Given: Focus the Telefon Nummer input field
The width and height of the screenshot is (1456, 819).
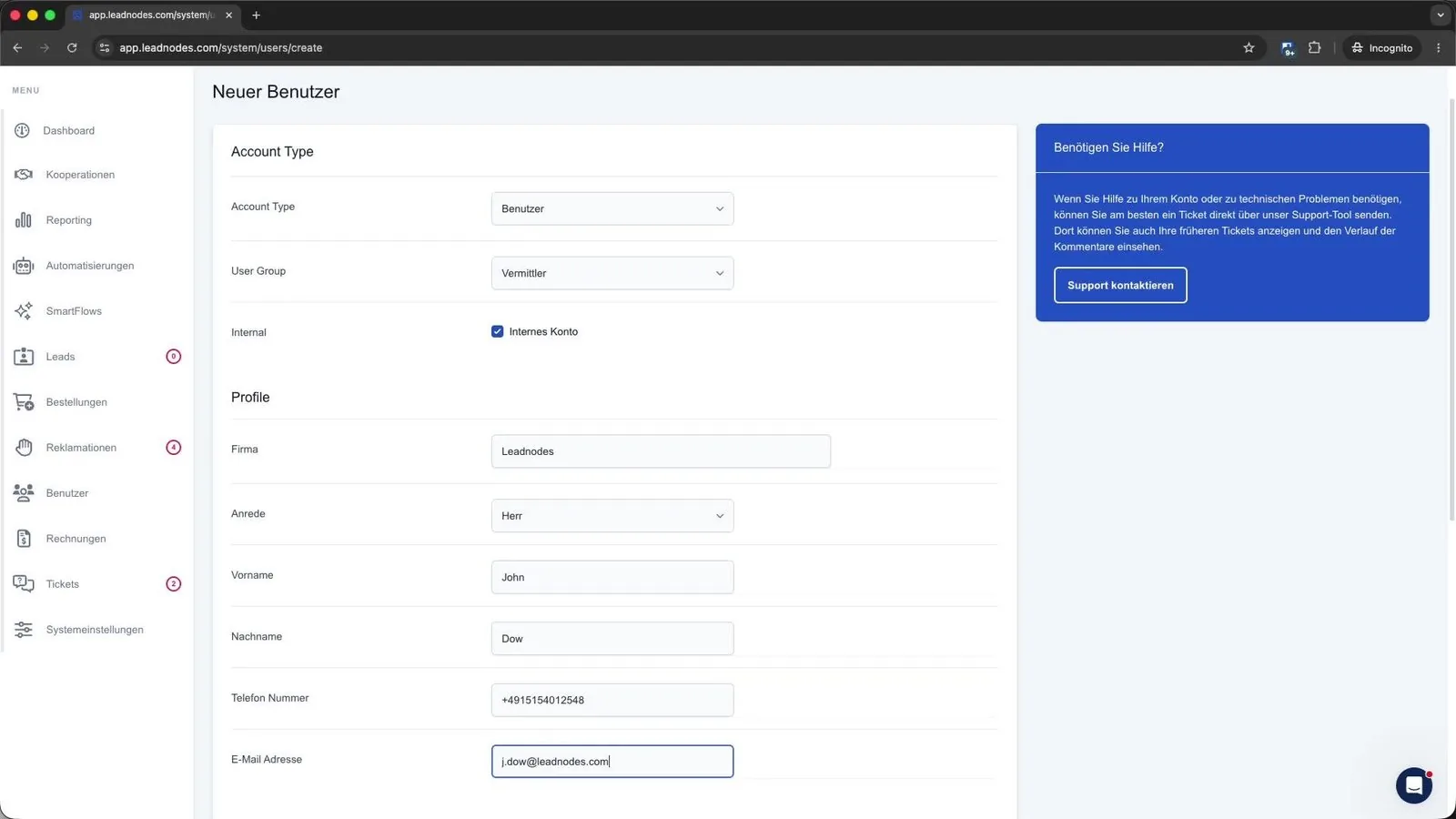Looking at the screenshot, I should [x=612, y=700].
